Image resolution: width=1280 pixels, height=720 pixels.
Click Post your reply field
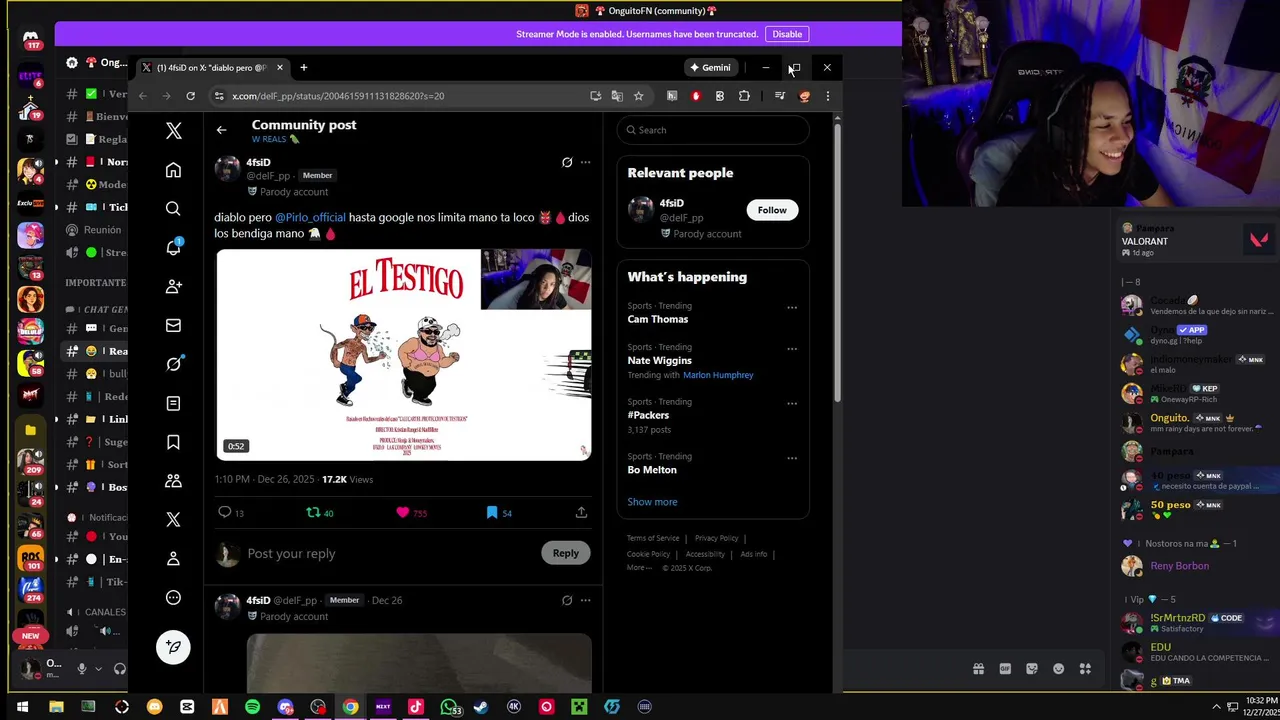(x=390, y=553)
